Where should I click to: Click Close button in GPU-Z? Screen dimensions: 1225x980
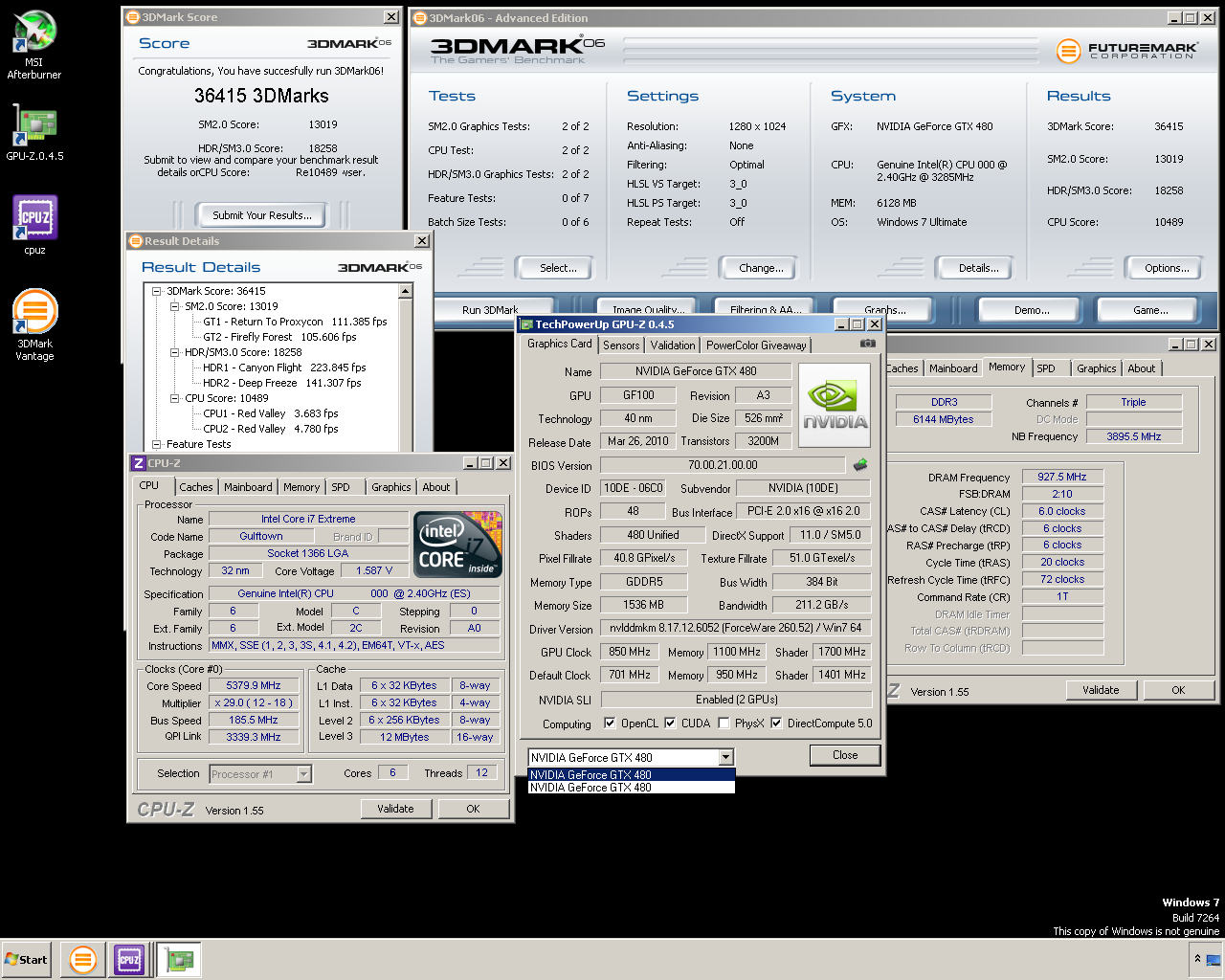tap(845, 755)
